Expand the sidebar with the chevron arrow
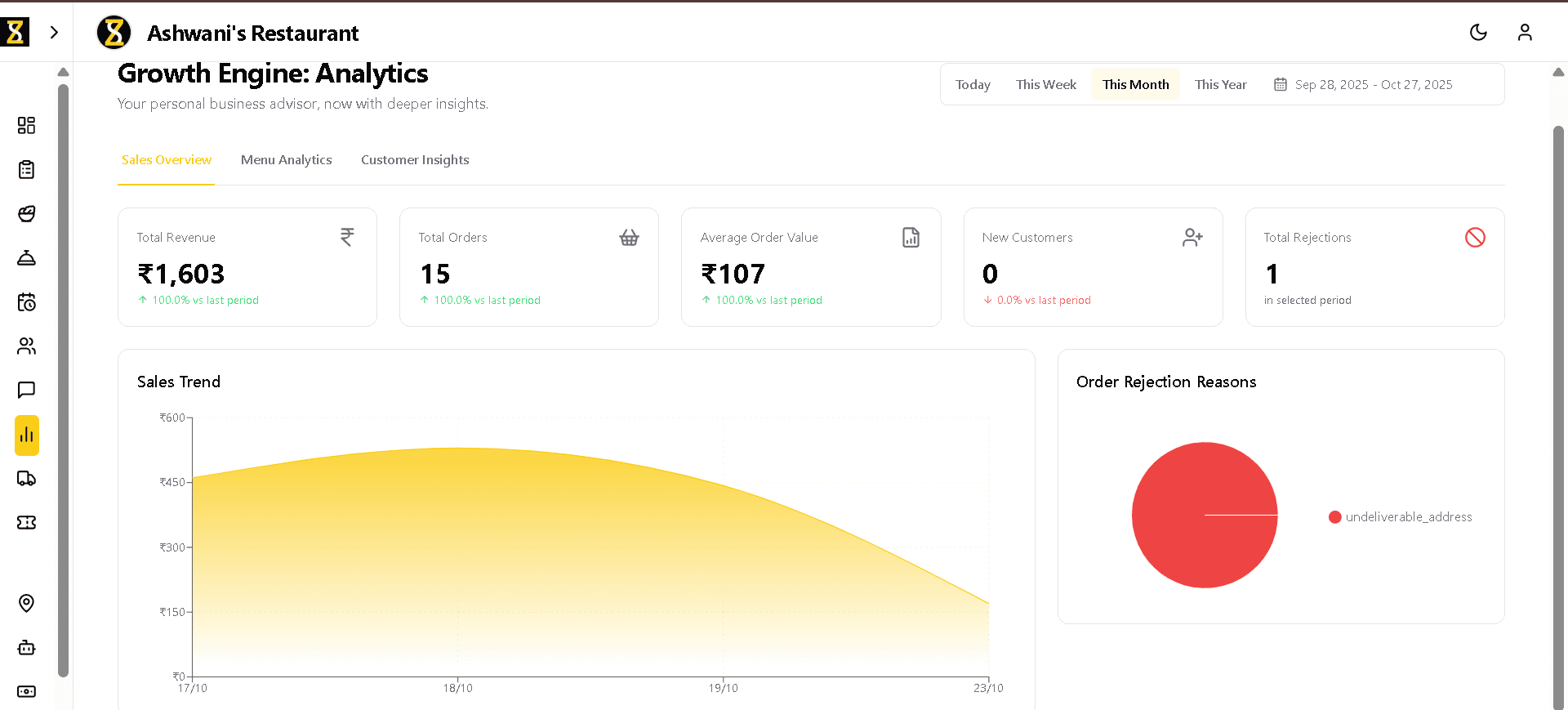1568x710 pixels. tap(54, 33)
